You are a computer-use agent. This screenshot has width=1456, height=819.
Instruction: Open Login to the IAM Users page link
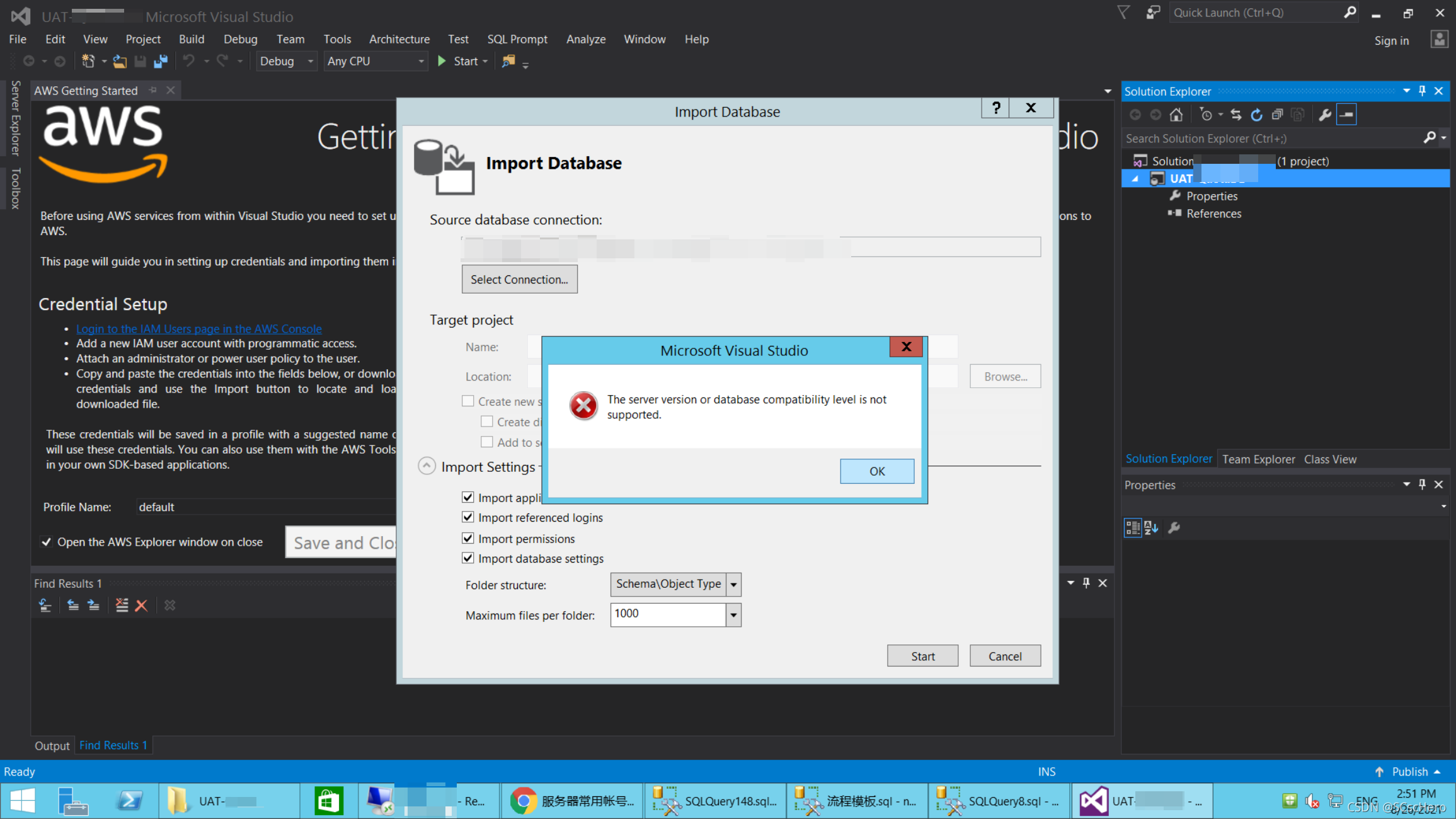pyautogui.click(x=198, y=328)
